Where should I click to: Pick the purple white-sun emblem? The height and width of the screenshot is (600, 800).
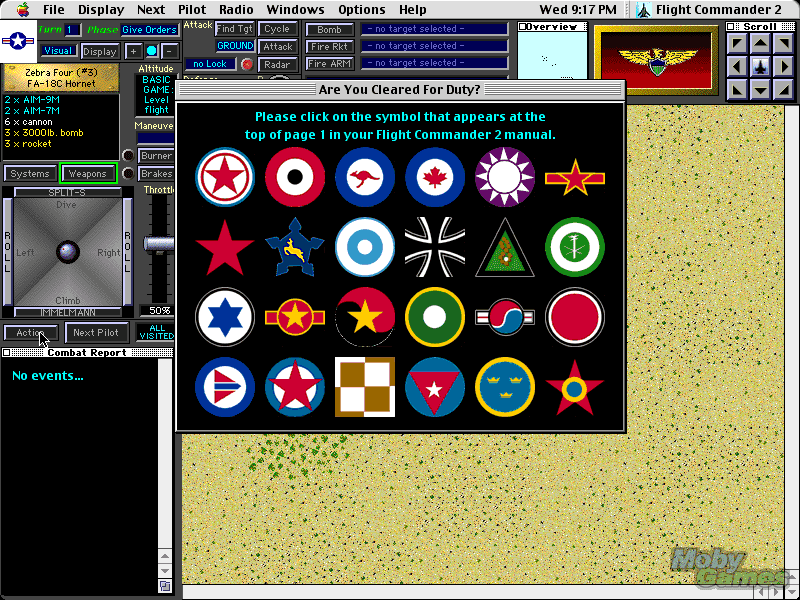[x=505, y=177]
